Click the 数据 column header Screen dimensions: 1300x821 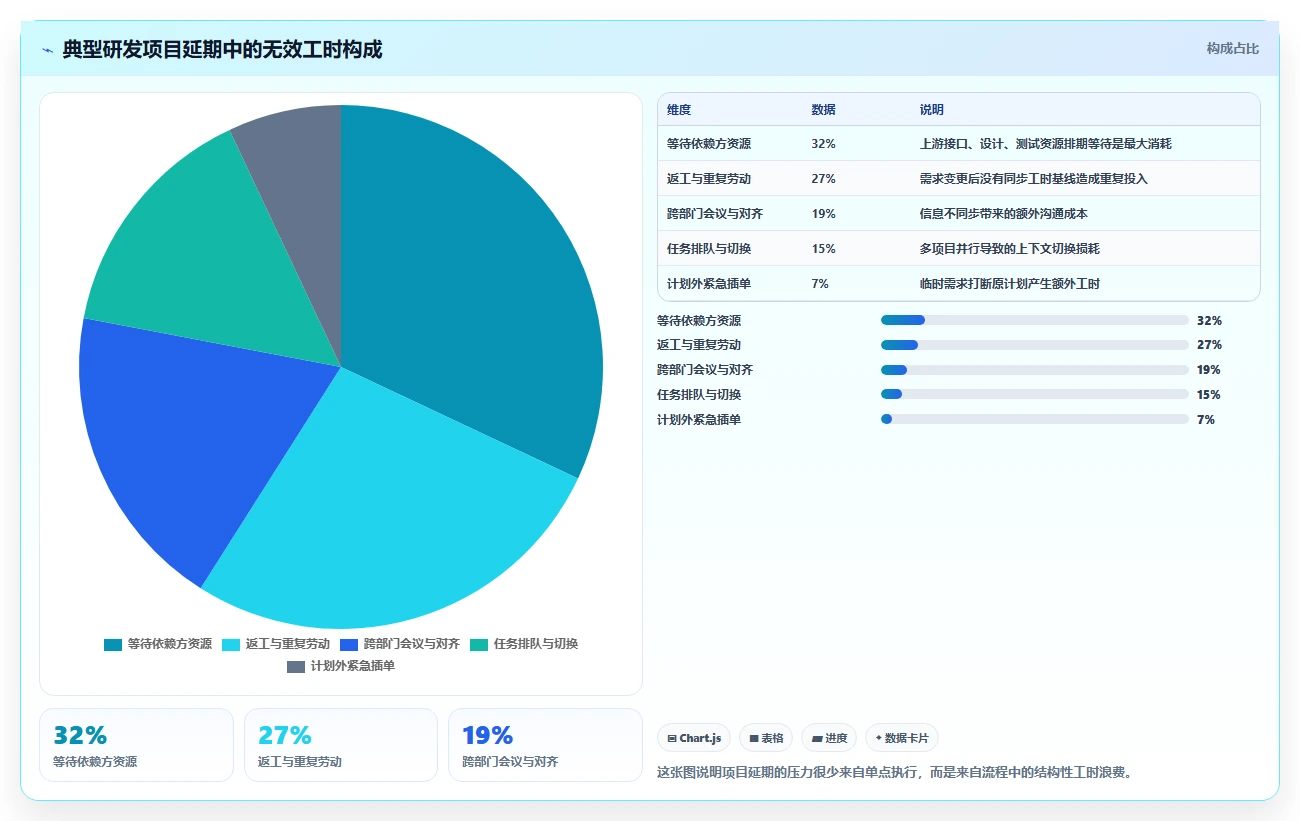(824, 110)
